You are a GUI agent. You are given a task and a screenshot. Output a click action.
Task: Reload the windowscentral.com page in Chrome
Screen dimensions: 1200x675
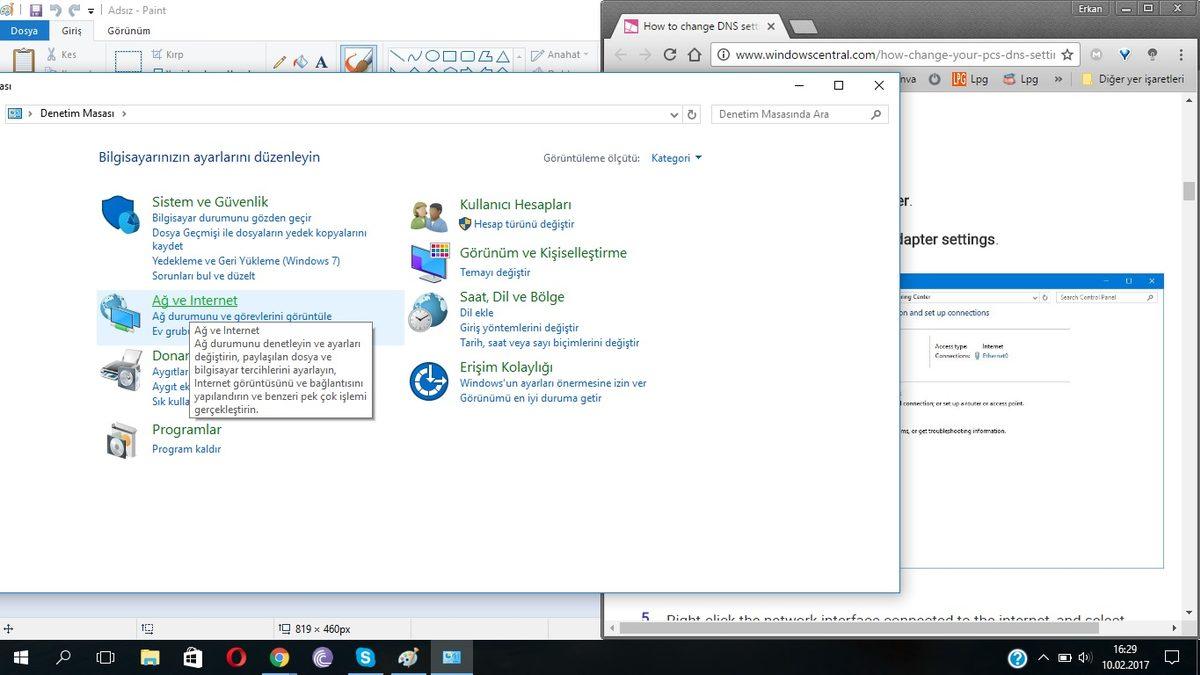[669, 56]
